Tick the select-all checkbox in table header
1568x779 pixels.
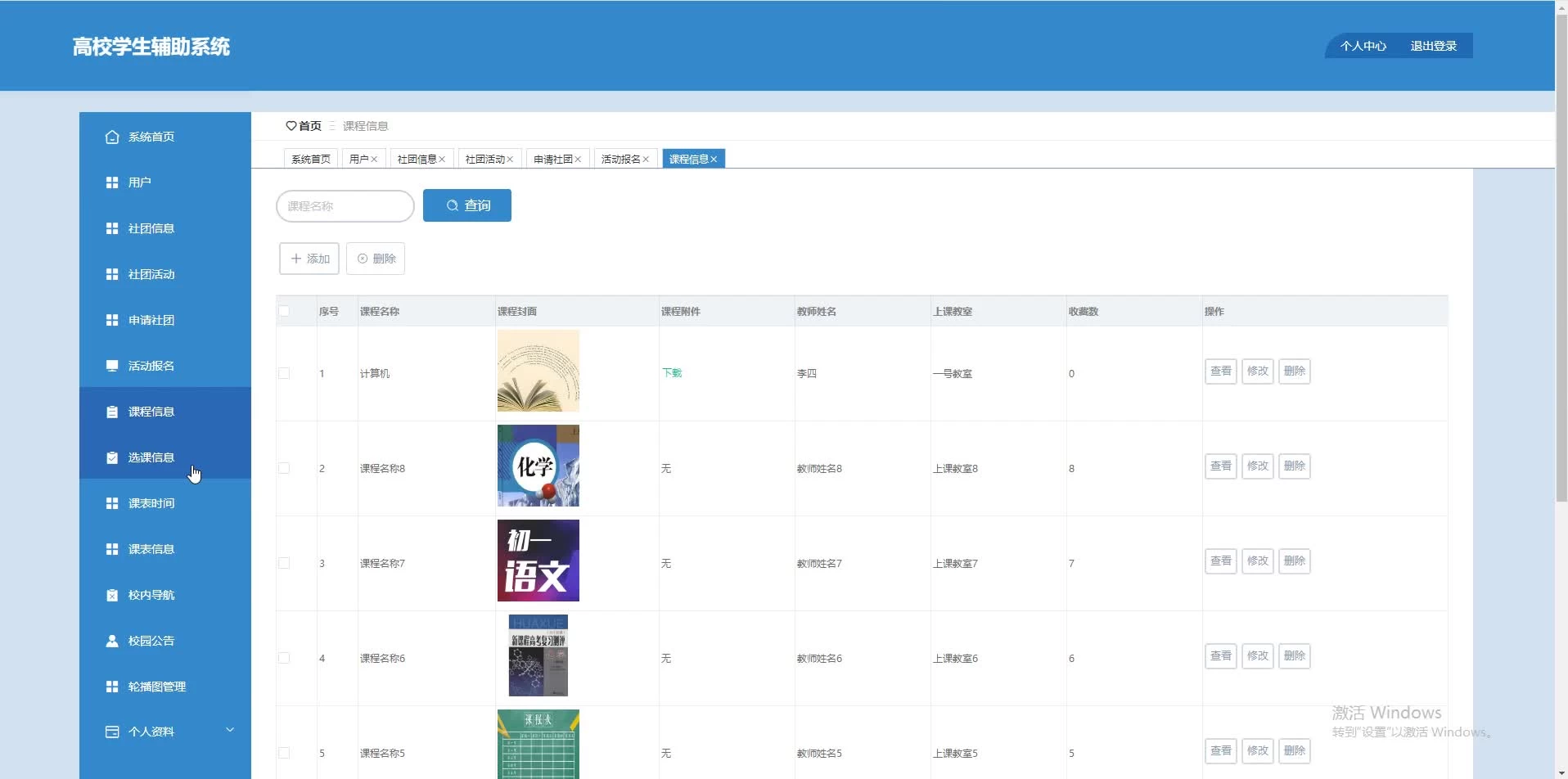tap(284, 311)
